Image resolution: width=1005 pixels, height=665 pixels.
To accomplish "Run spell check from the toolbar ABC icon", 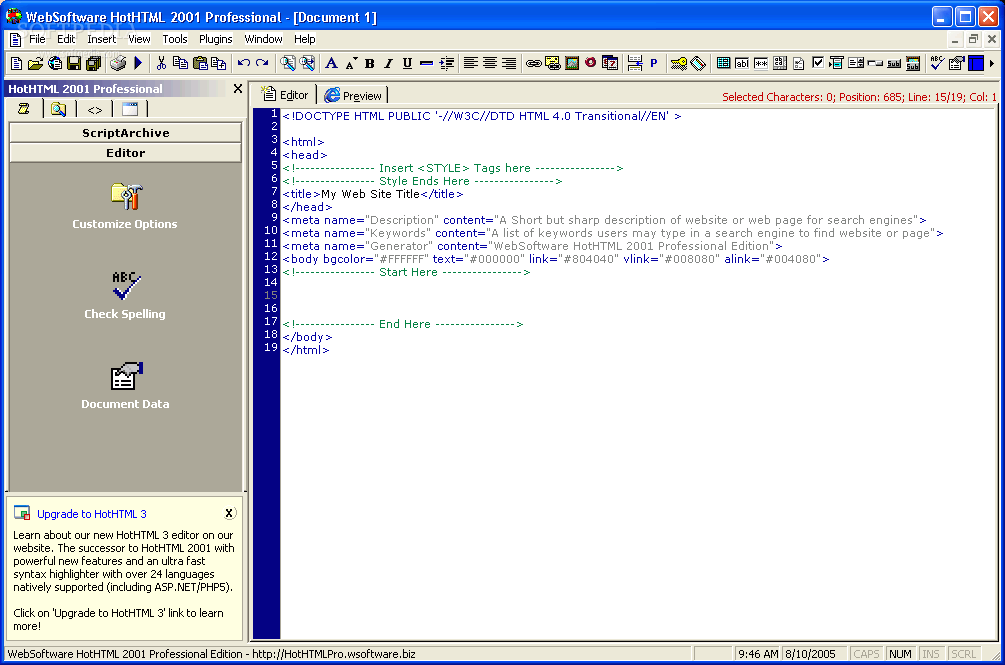I will [937, 63].
